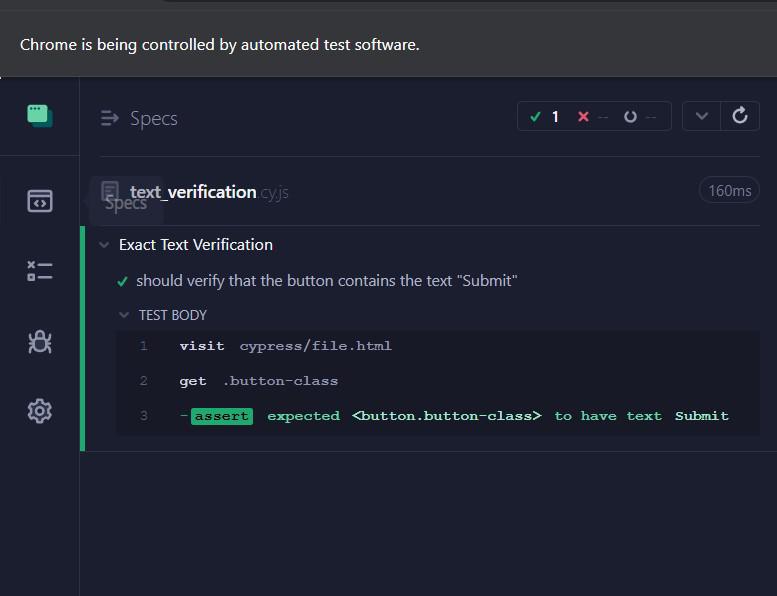Click the green assert badge

point(222,416)
